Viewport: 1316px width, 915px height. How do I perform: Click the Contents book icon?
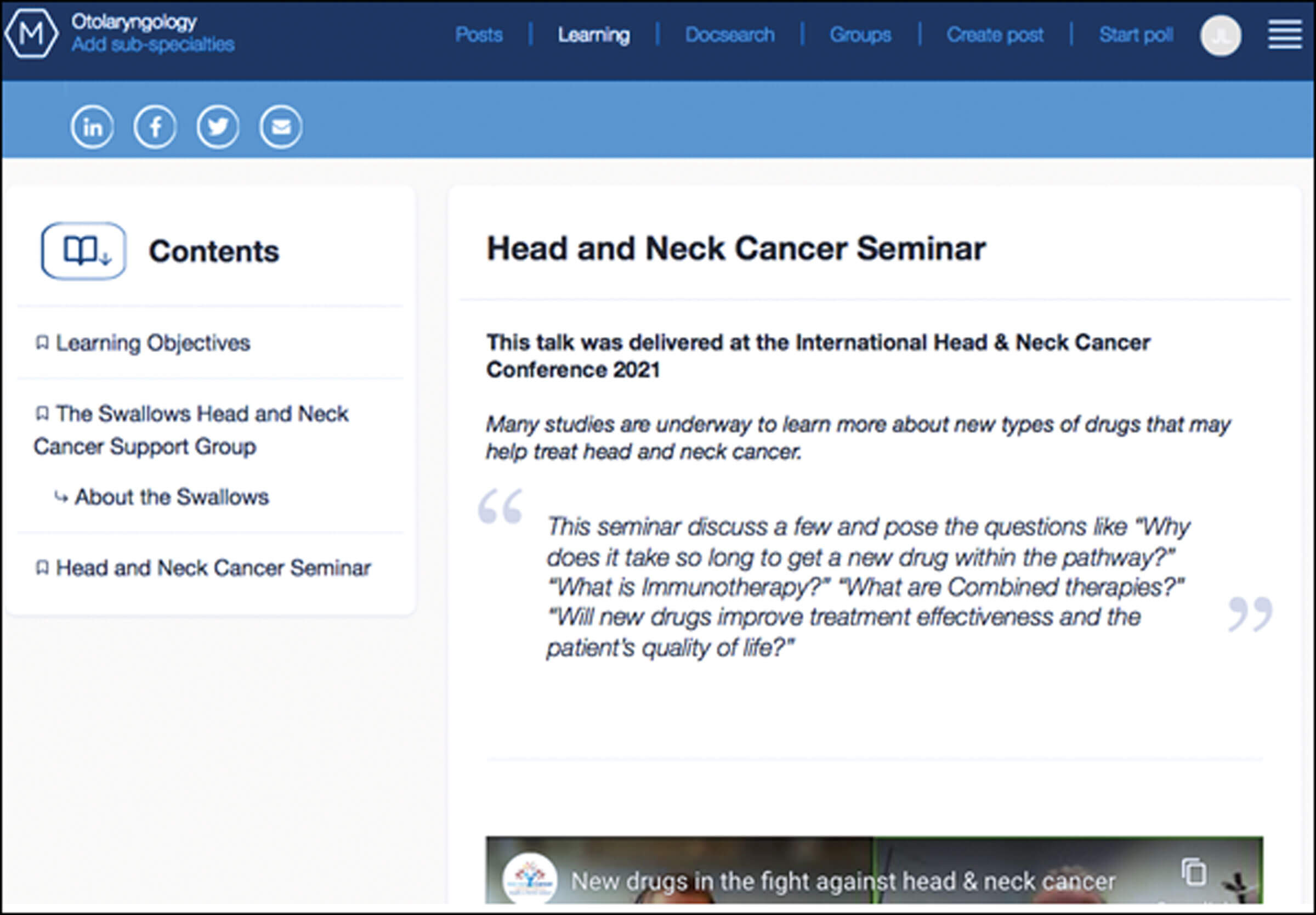coord(84,251)
